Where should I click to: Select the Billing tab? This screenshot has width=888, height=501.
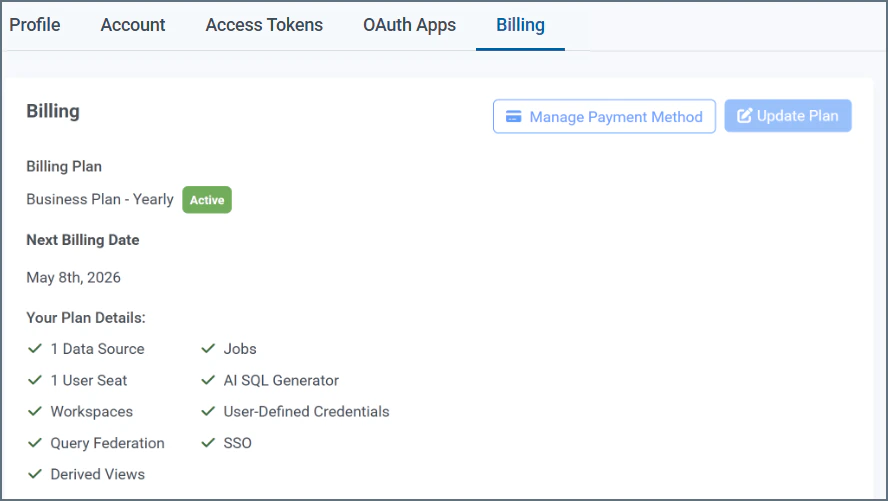520,25
